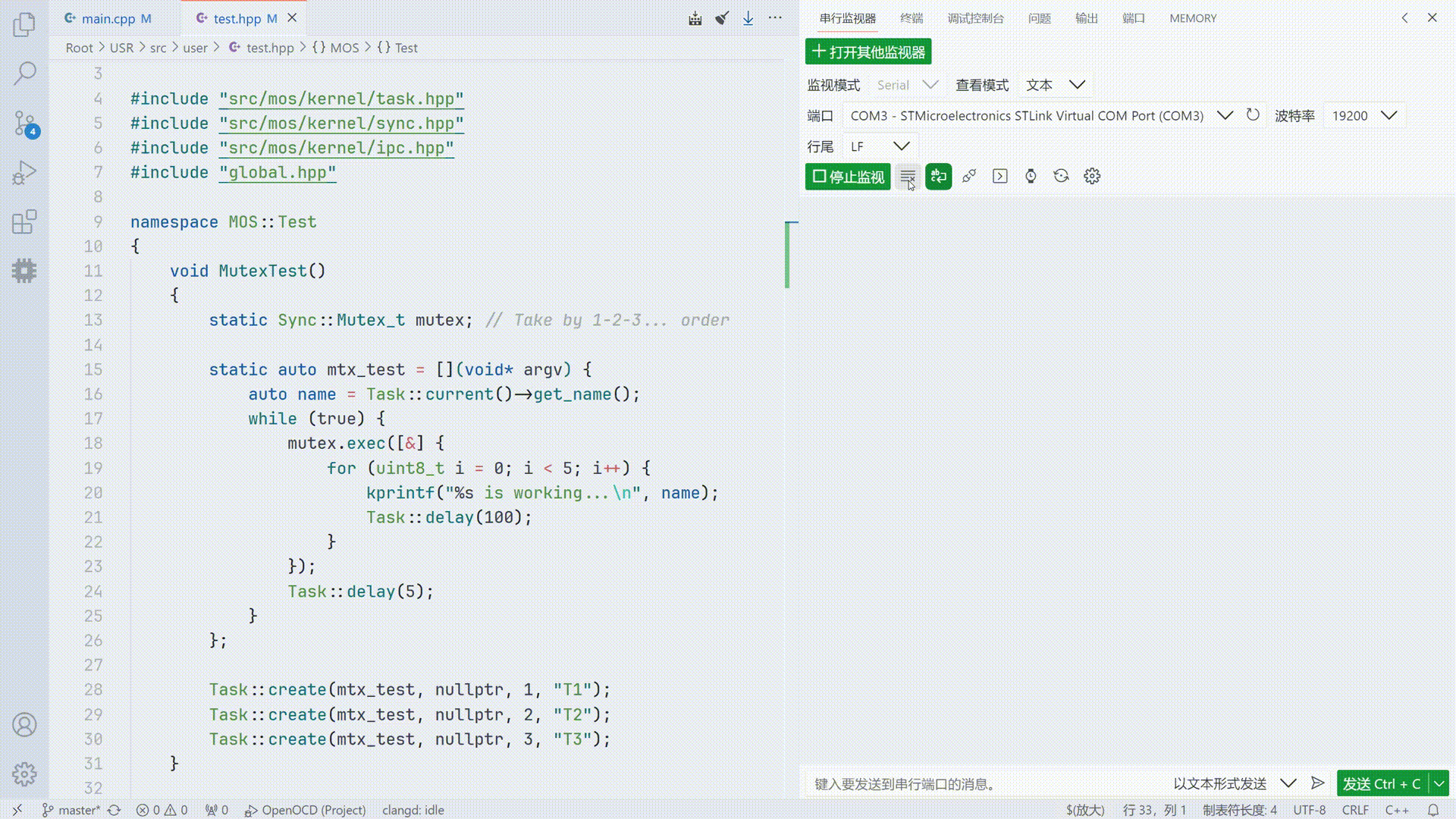Click the send message arrow icon
The height and width of the screenshot is (819, 1456).
[1318, 783]
